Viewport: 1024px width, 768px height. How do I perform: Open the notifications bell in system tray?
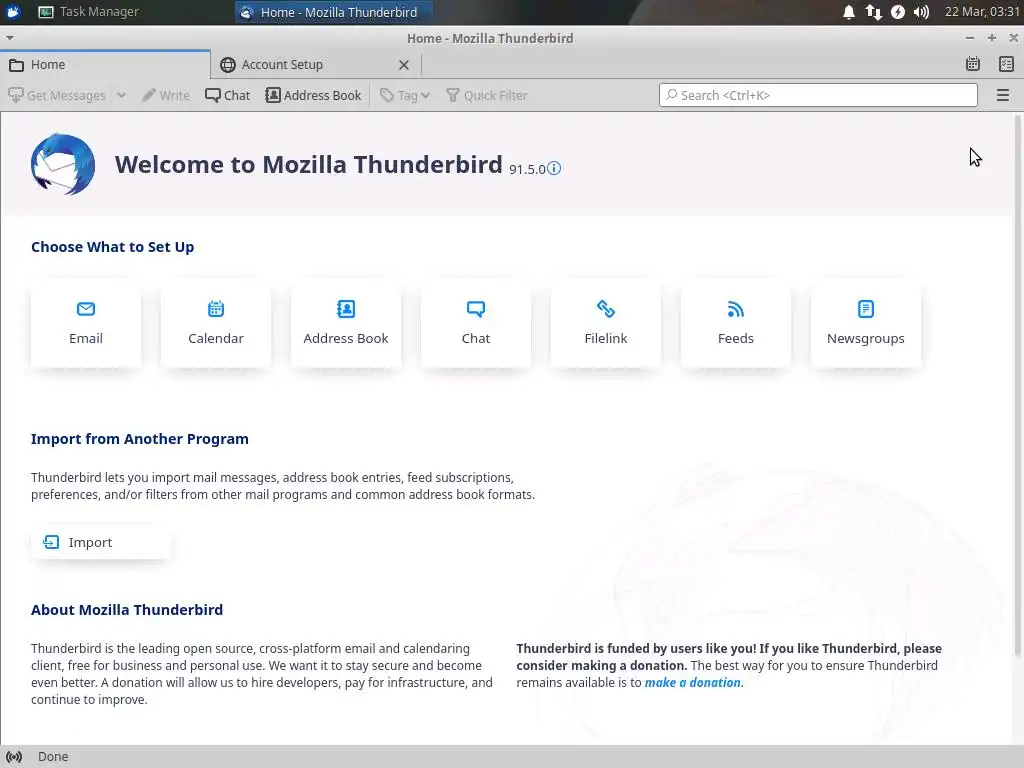[848, 12]
